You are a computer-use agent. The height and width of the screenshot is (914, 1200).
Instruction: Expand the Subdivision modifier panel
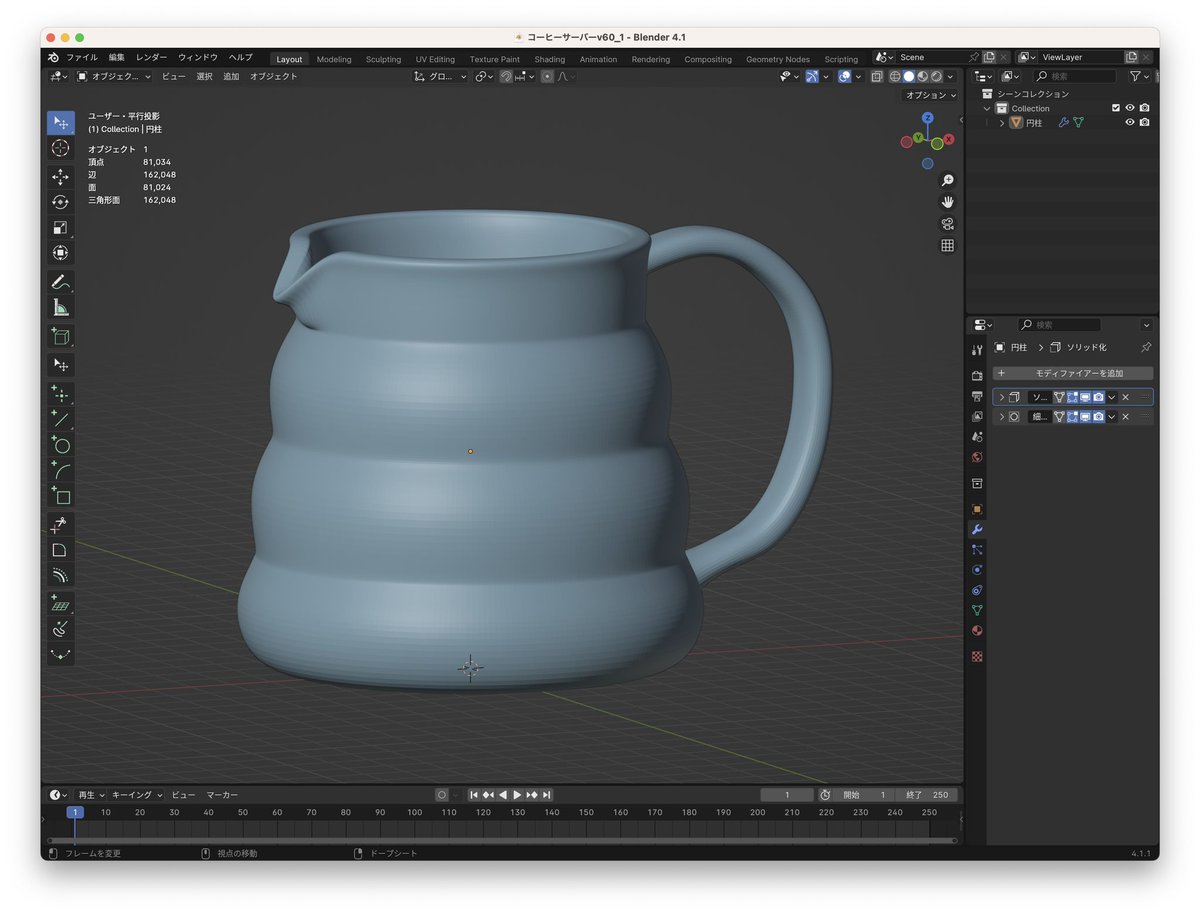[1001, 416]
